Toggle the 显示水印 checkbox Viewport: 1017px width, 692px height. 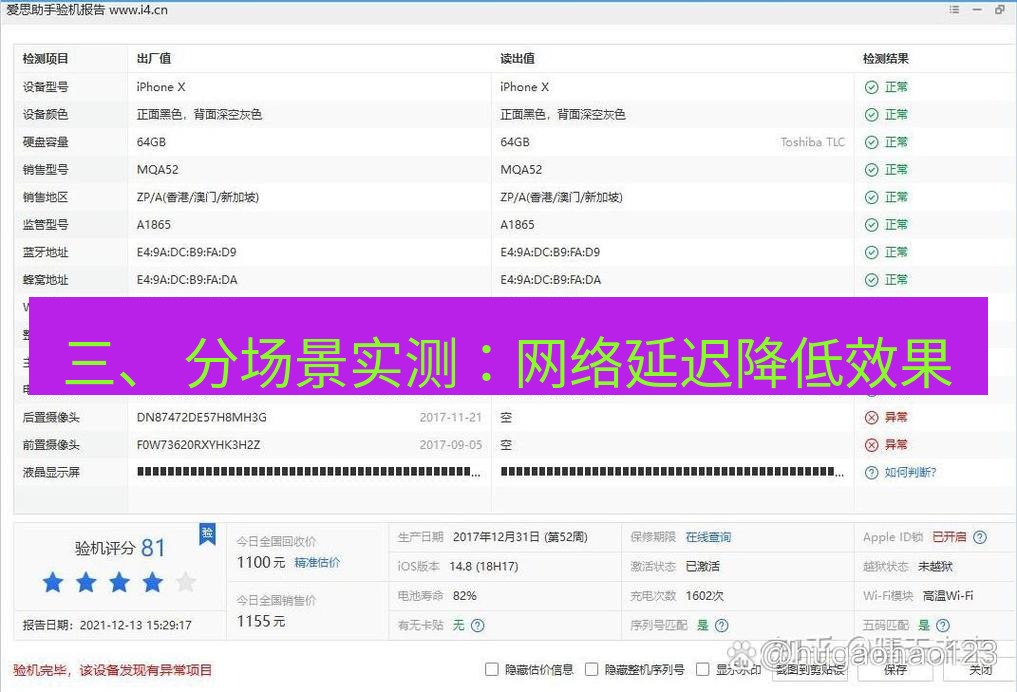(702, 670)
